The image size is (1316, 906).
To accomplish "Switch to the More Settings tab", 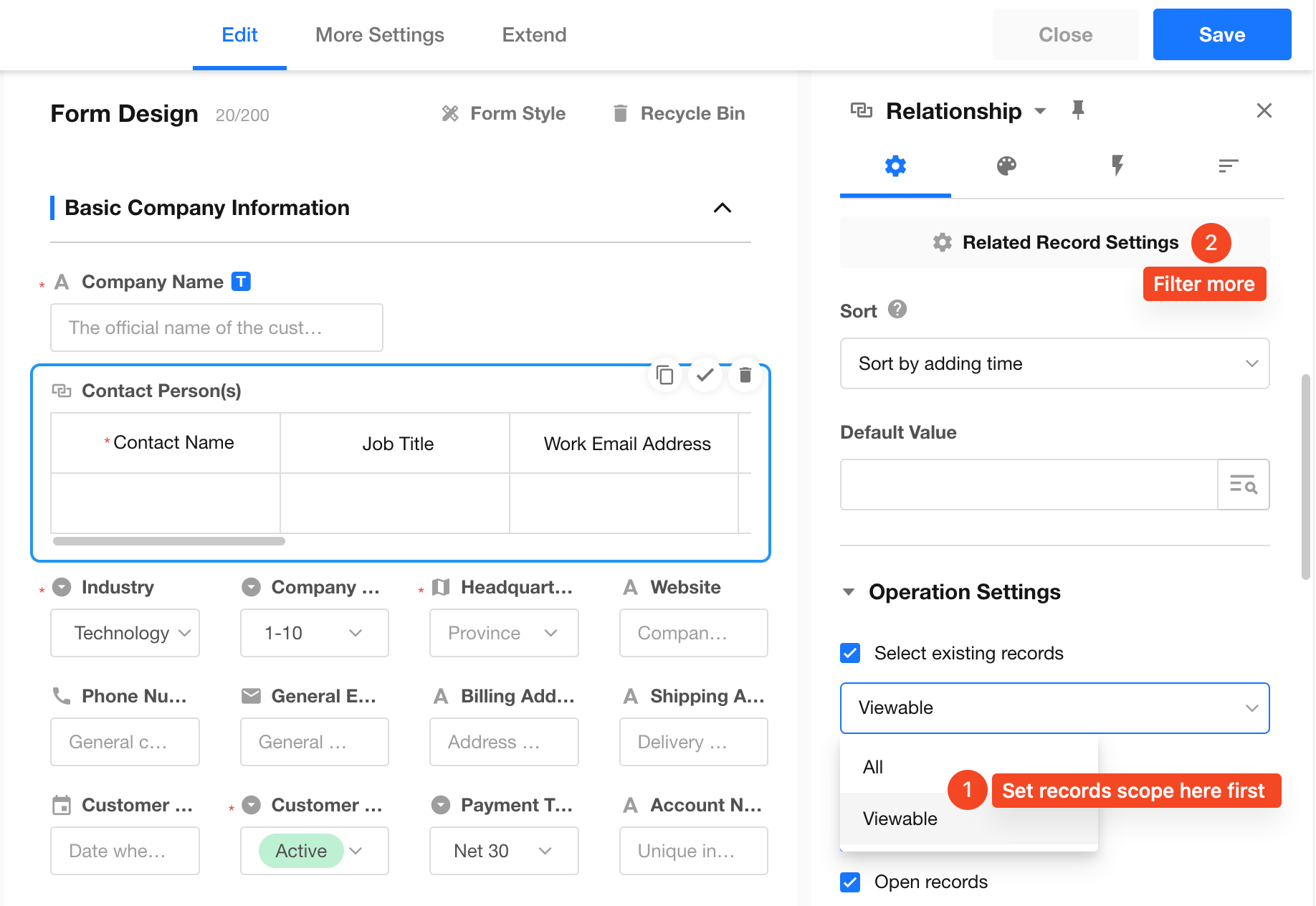I will pyautogui.click(x=379, y=34).
